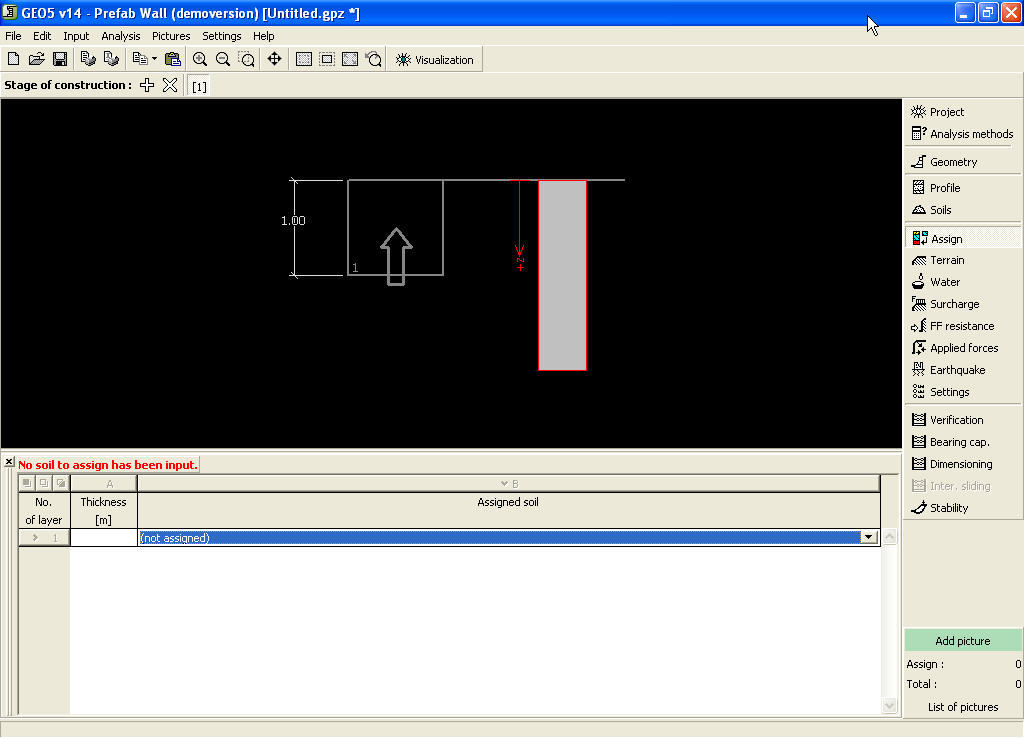Open FF resistance frame
This screenshot has width=1024, height=738.
[963, 326]
